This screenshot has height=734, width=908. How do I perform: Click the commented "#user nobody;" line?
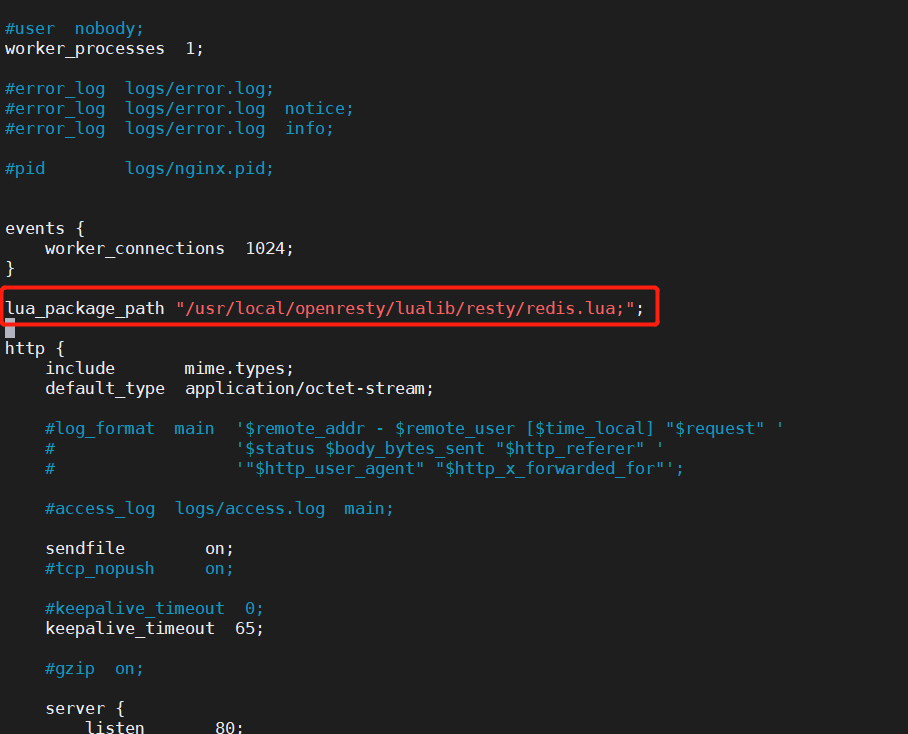coord(75,28)
